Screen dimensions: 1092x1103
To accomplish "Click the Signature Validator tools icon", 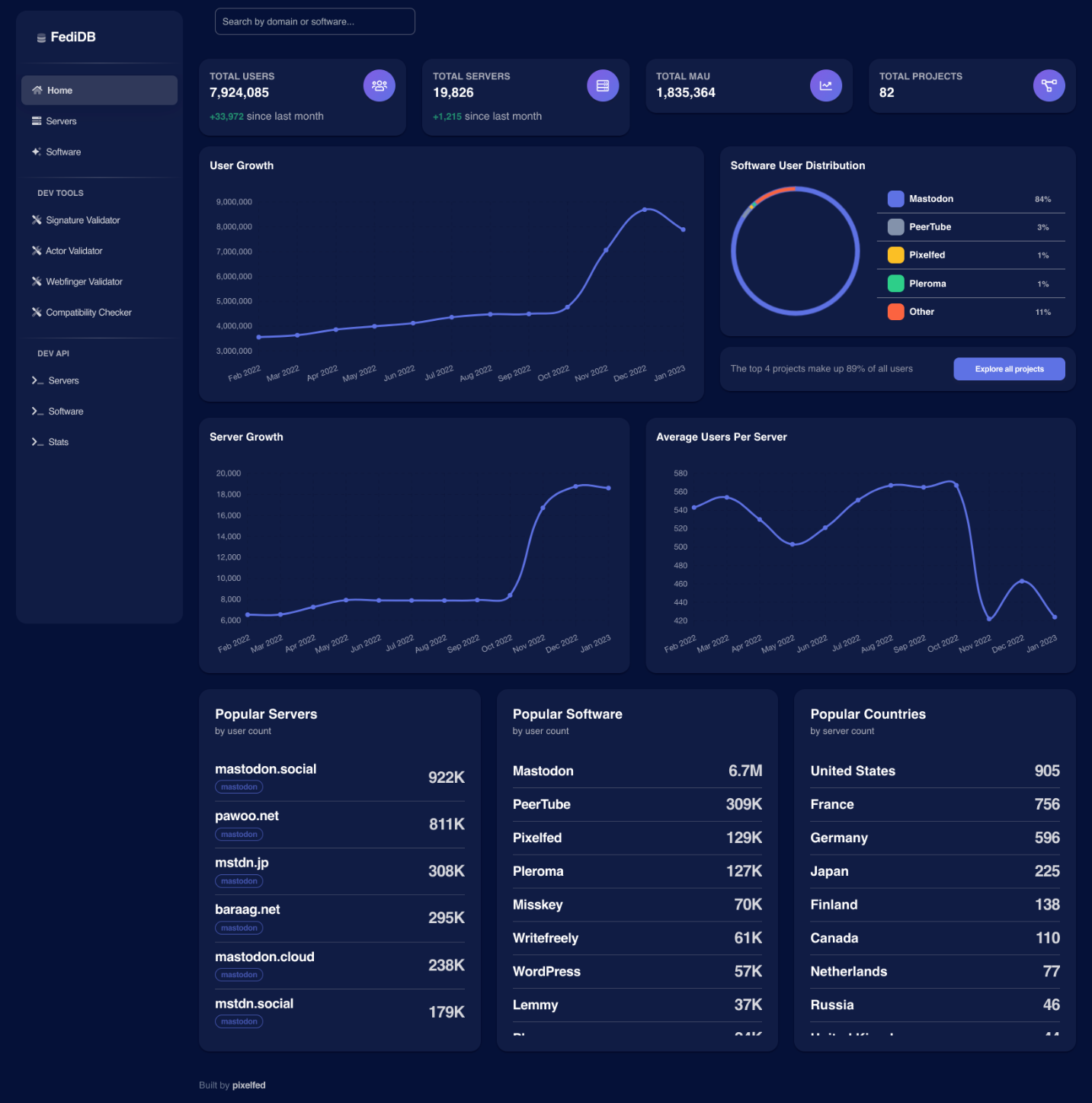I will point(37,220).
